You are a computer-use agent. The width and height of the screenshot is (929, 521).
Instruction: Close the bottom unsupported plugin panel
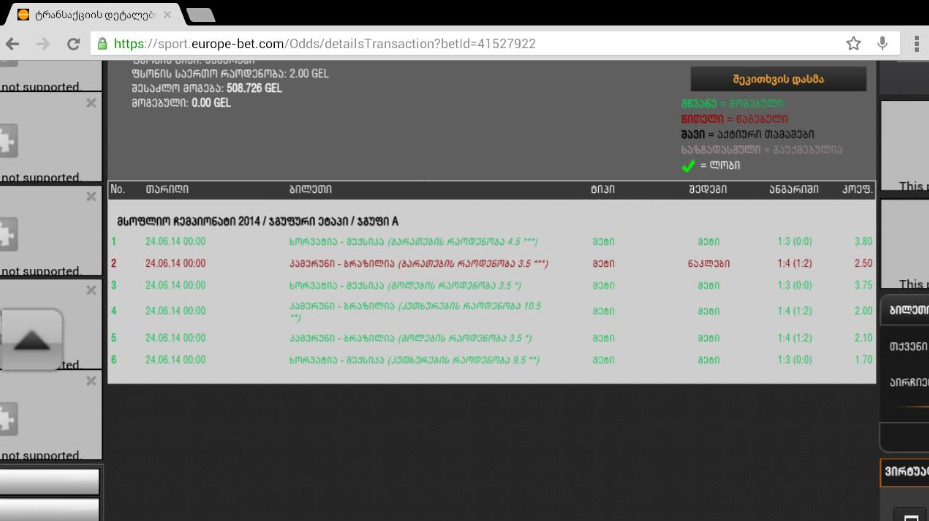coord(91,381)
